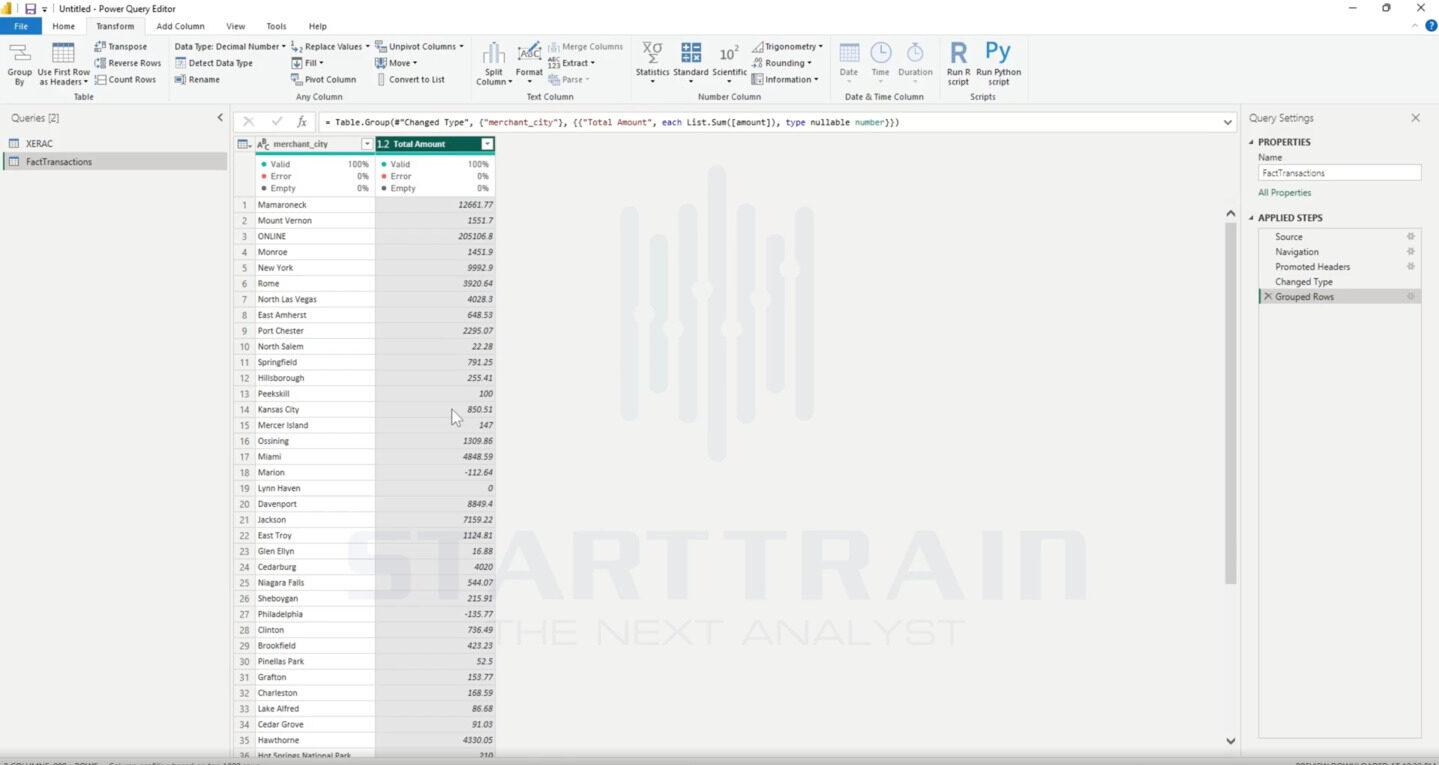Image resolution: width=1439 pixels, height=765 pixels.
Task: Open the Statistics functions
Action: coord(652,62)
